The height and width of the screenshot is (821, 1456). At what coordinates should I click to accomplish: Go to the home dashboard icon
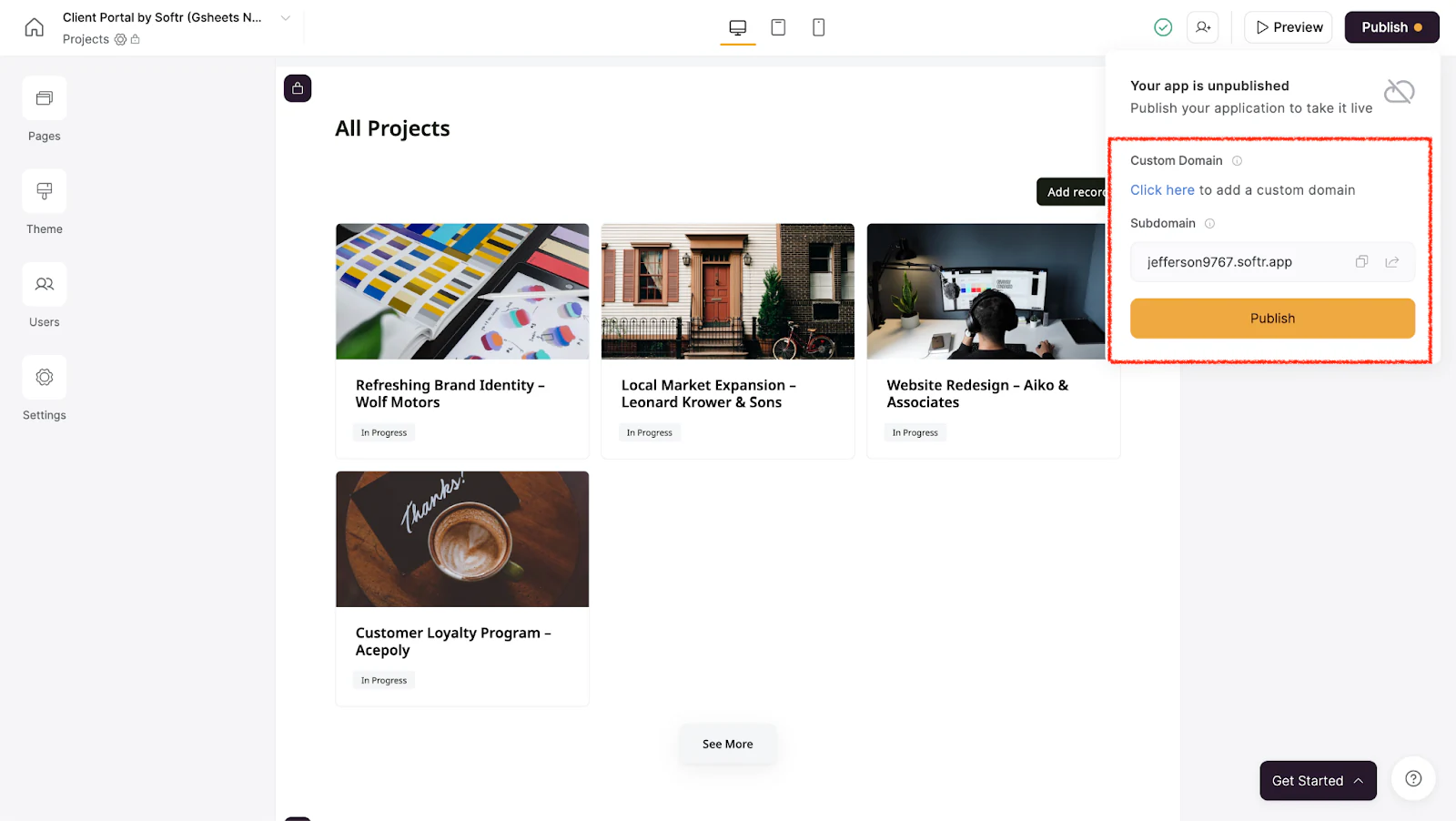coord(34,27)
